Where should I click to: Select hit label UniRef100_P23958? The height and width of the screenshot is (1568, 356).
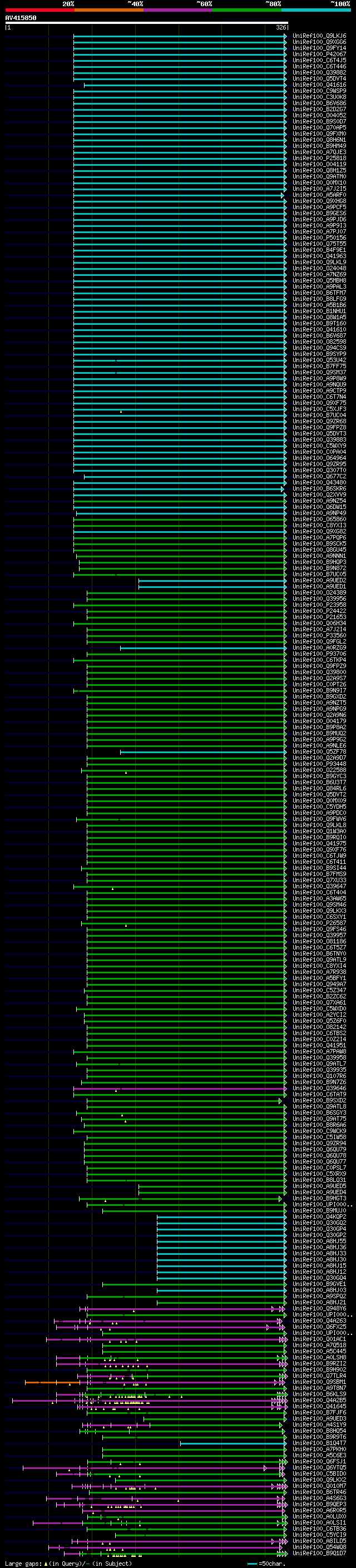click(x=319, y=605)
